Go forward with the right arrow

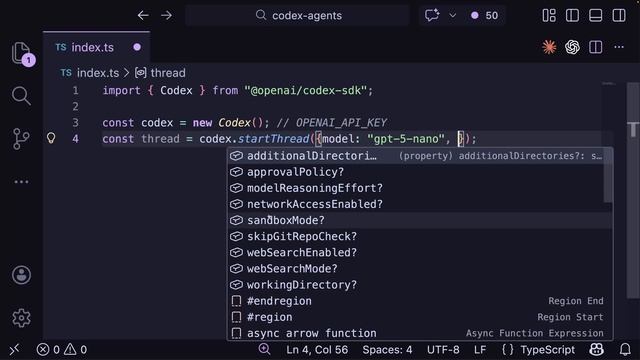pyautogui.click(x=167, y=16)
